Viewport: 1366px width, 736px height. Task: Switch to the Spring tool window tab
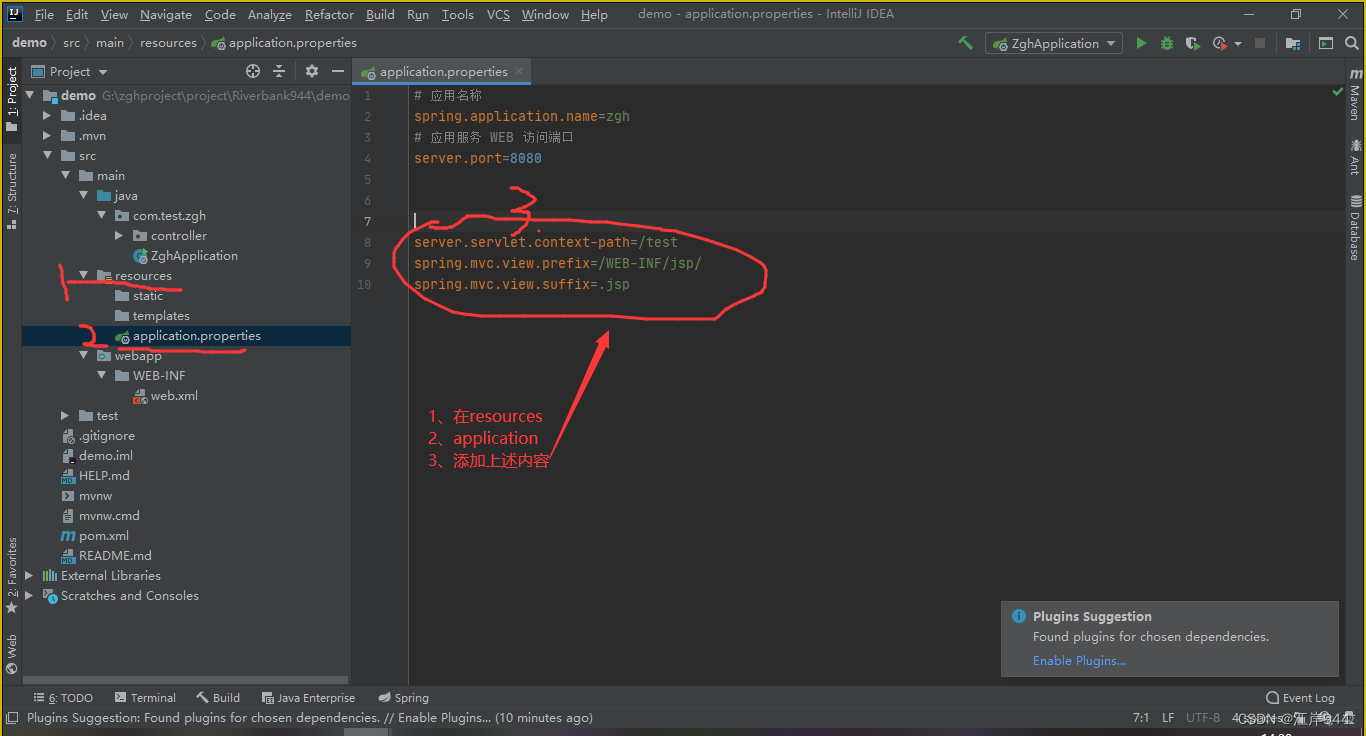click(x=403, y=697)
